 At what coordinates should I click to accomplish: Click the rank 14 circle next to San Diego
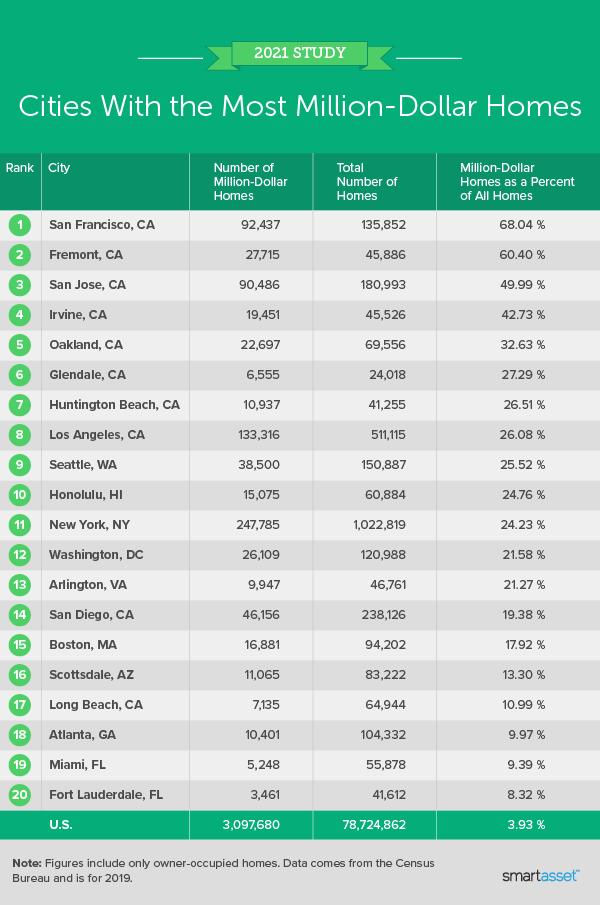[20, 615]
